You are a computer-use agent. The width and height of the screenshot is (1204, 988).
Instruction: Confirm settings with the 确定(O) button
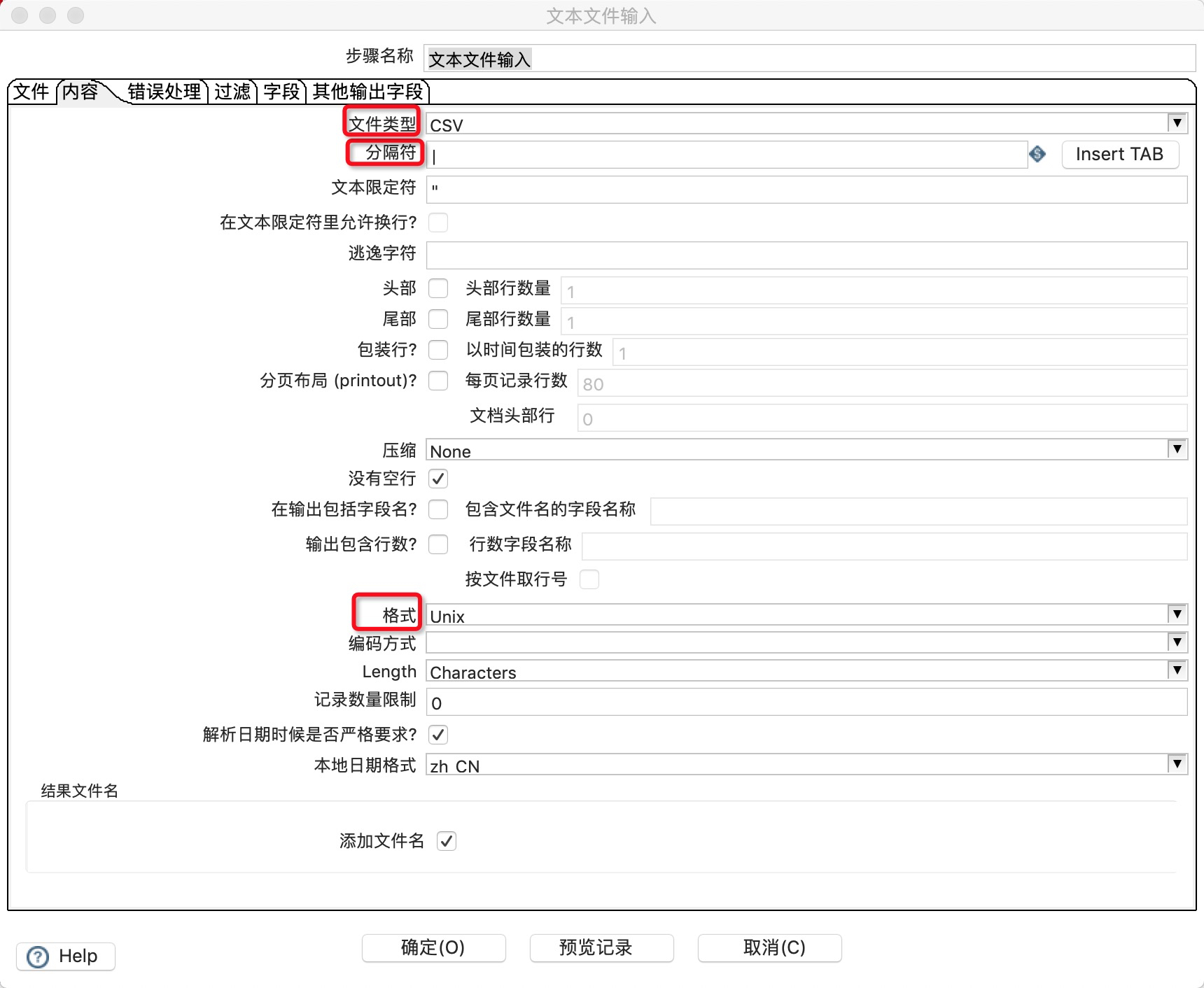coord(433,948)
